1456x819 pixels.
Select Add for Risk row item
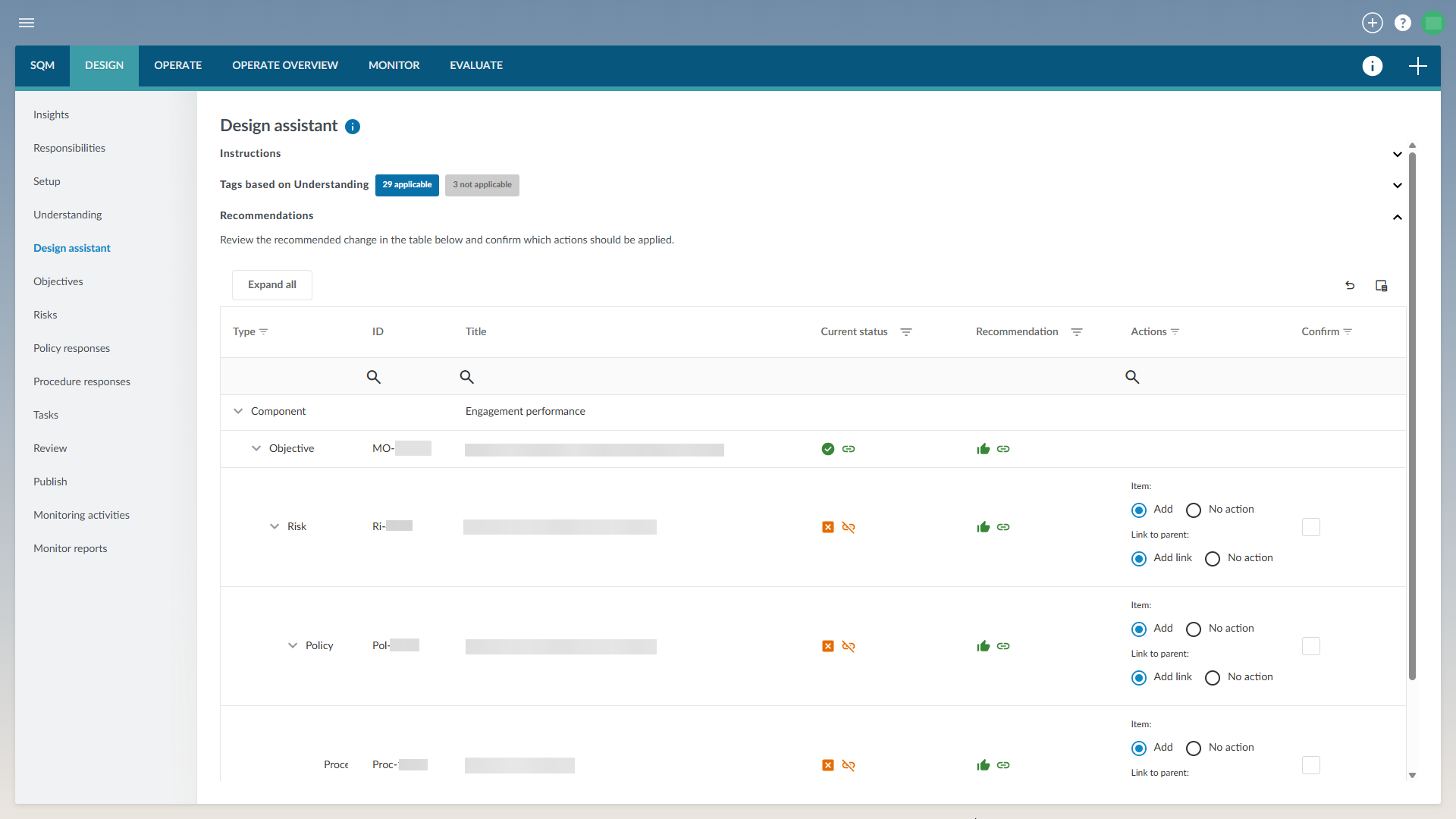(1138, 510)
